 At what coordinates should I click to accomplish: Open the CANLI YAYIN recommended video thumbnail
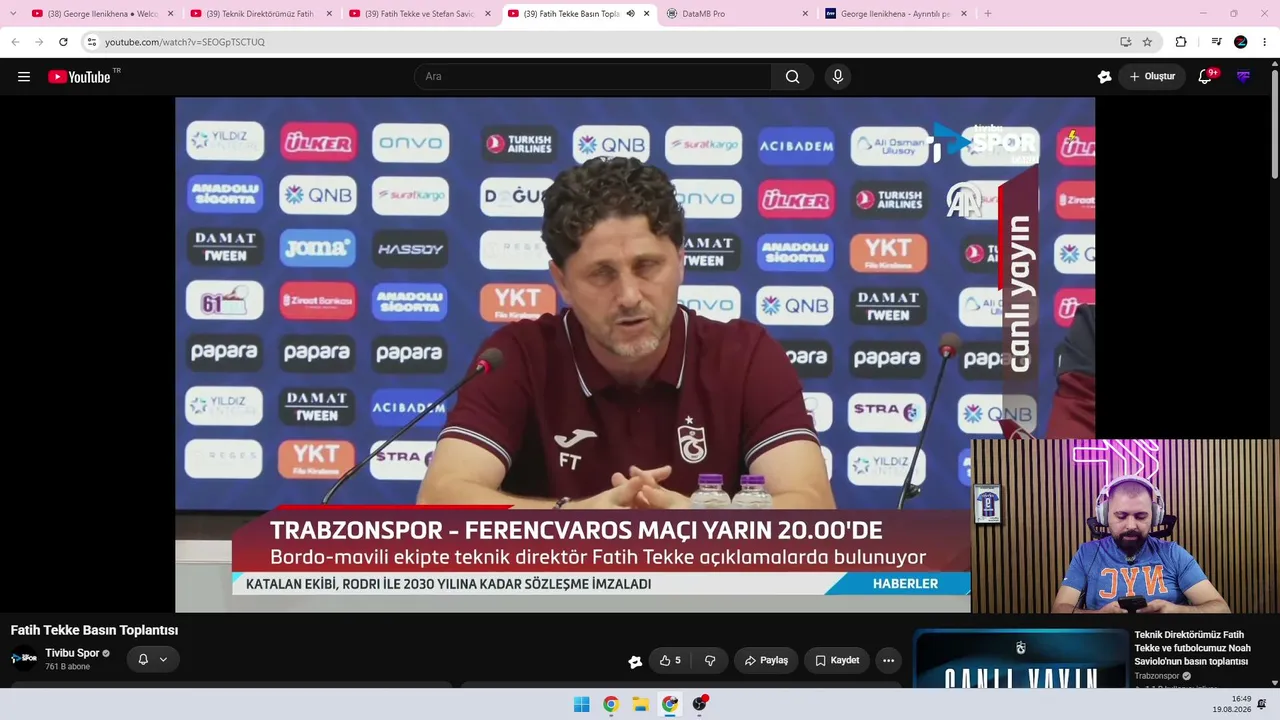[1020, 658]
